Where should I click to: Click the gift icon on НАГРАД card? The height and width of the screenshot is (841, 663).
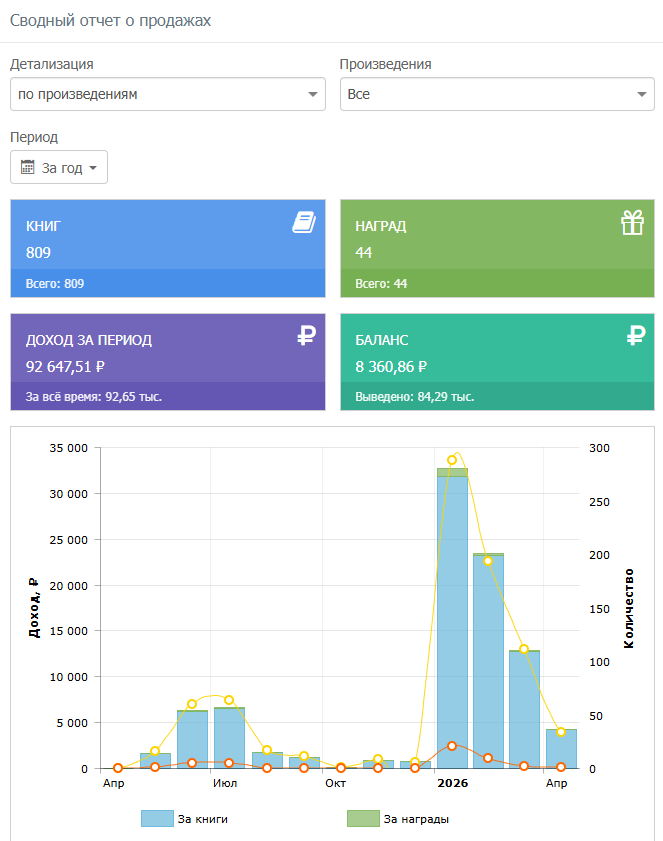click(632, 222)
